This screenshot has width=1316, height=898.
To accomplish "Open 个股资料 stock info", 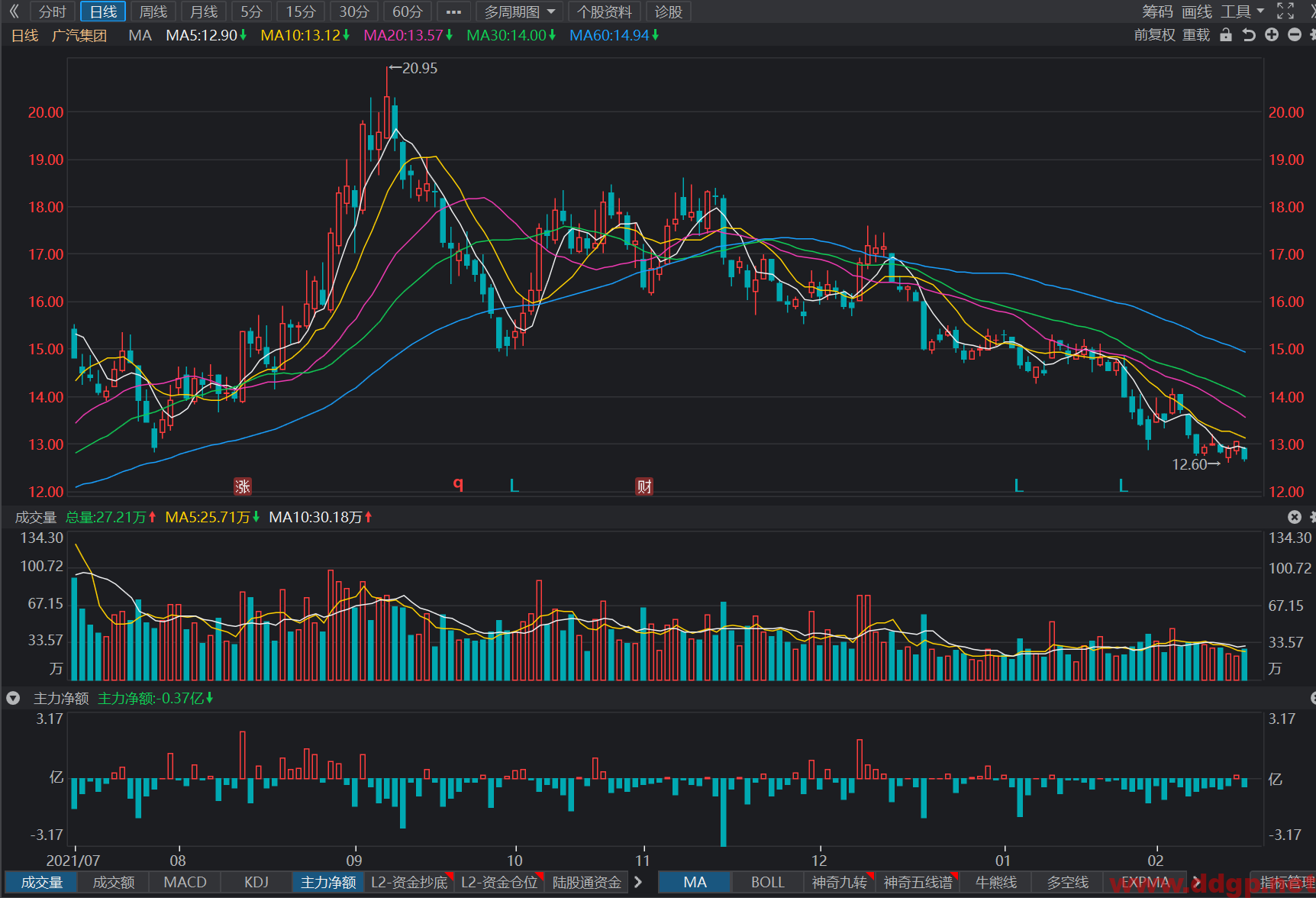I will [x=605, y=11].
